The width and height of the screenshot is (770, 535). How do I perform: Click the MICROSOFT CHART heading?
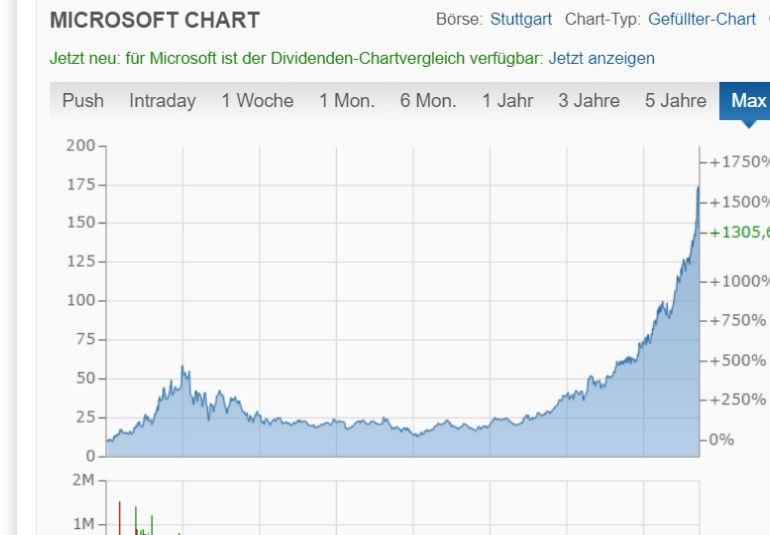point(154,20)
